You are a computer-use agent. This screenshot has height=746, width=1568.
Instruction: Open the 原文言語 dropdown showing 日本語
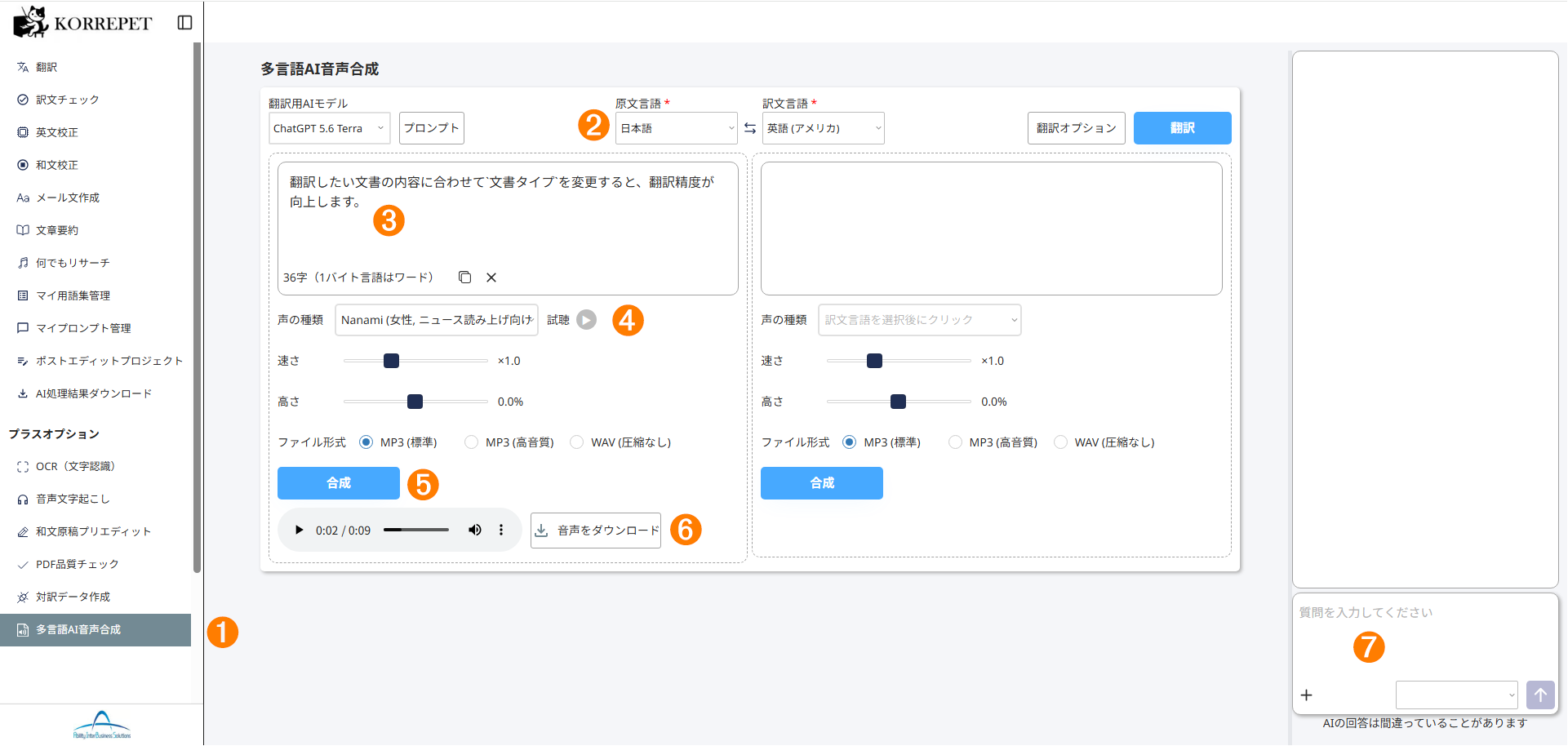pyautogui.click(x=677, y=128)
